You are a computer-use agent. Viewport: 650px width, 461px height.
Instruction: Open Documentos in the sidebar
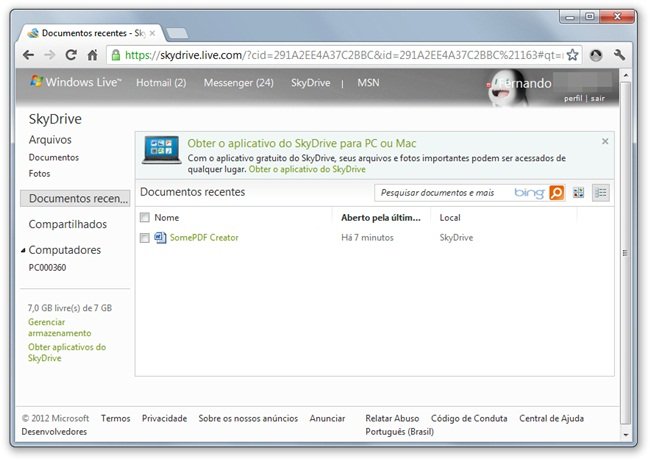tap(54, 158)
